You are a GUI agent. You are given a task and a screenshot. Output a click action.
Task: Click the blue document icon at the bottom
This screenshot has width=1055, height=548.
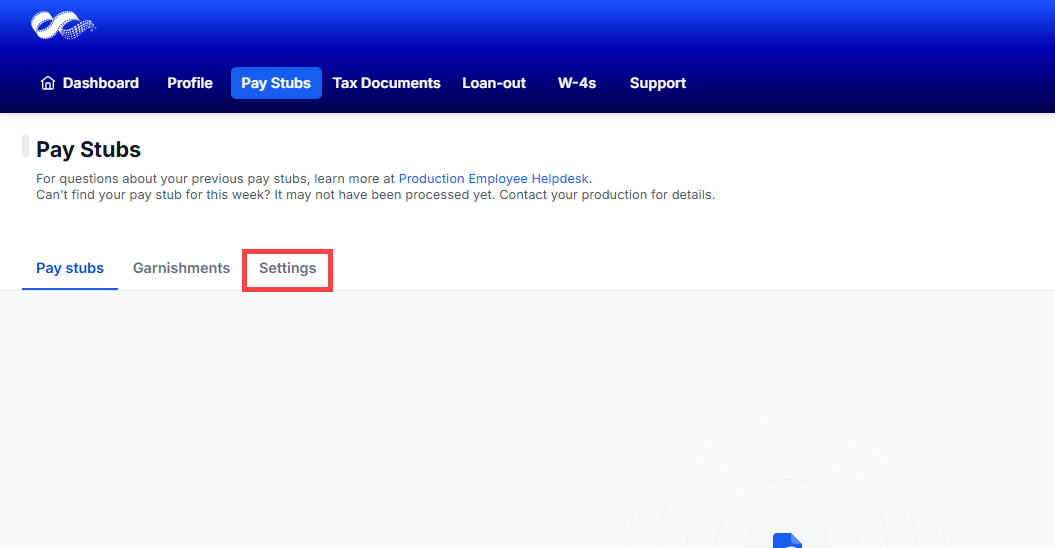tap(787, 540)
